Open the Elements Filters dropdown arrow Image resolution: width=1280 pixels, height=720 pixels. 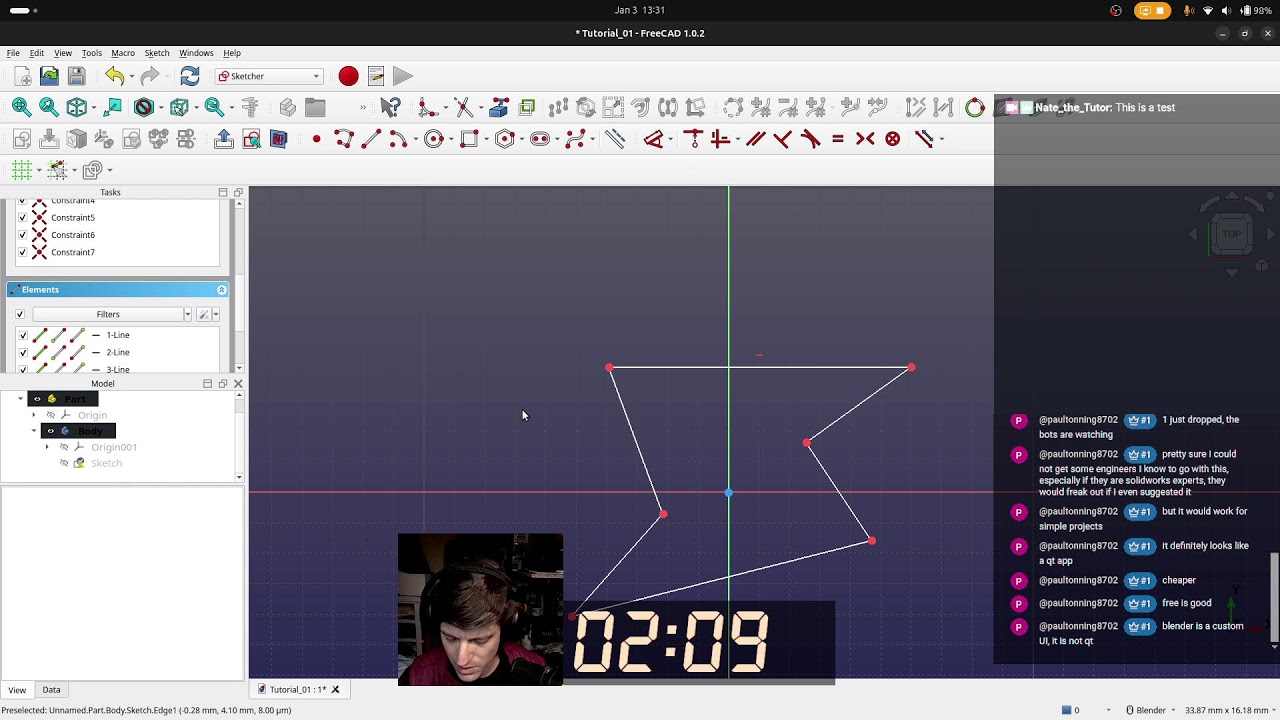[x=187, y=314]
